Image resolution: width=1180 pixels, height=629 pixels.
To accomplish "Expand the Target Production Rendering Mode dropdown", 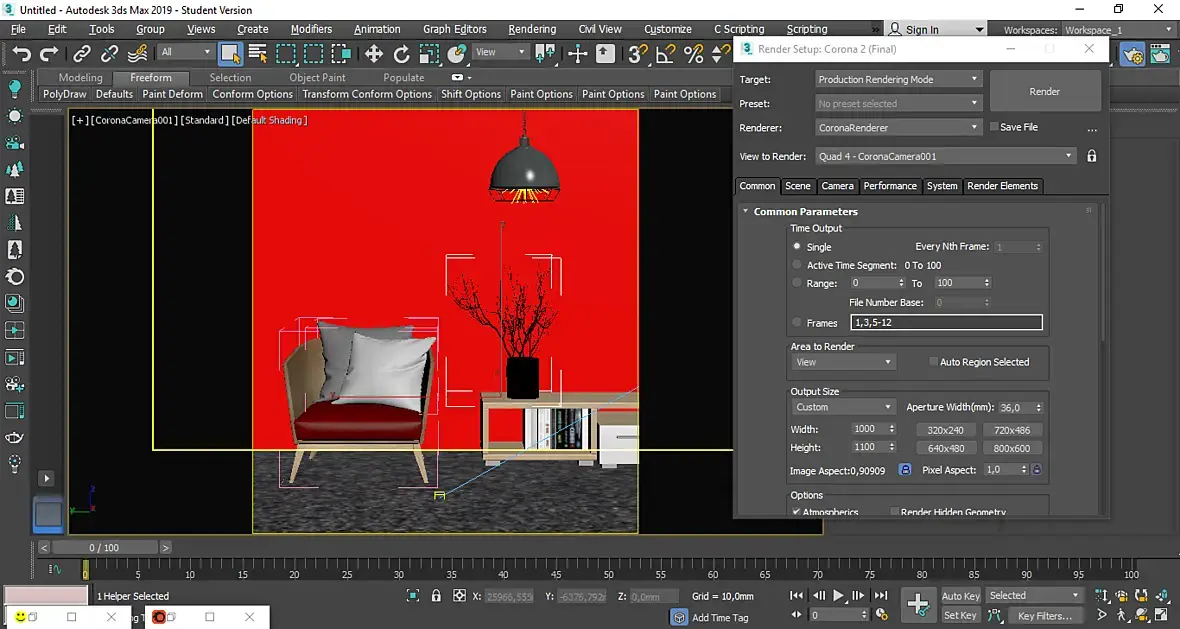I will pyautogui.click(x=898, y=79).
